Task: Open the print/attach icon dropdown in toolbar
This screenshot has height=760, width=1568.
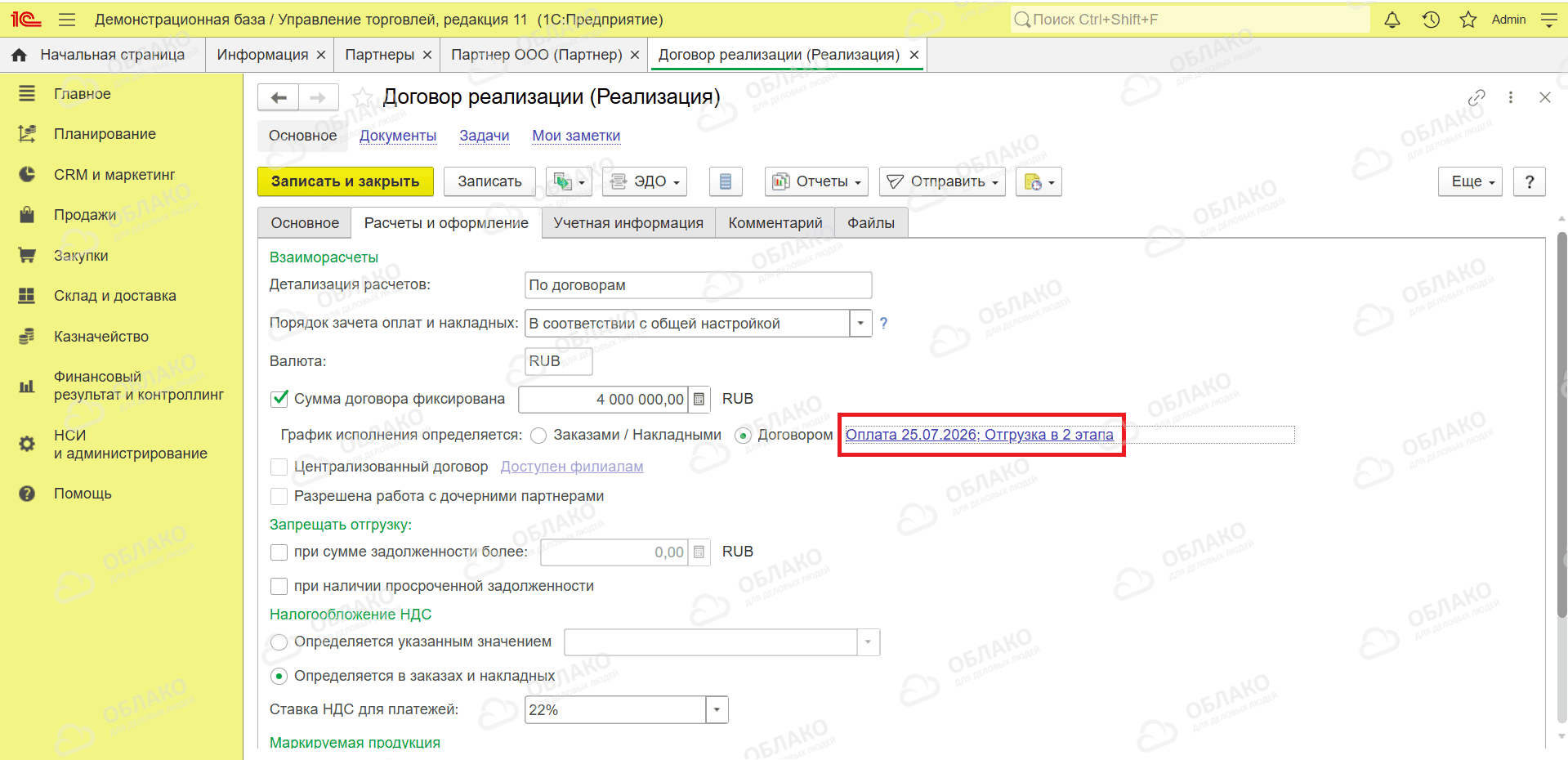Action: (x=1039, y=181)
